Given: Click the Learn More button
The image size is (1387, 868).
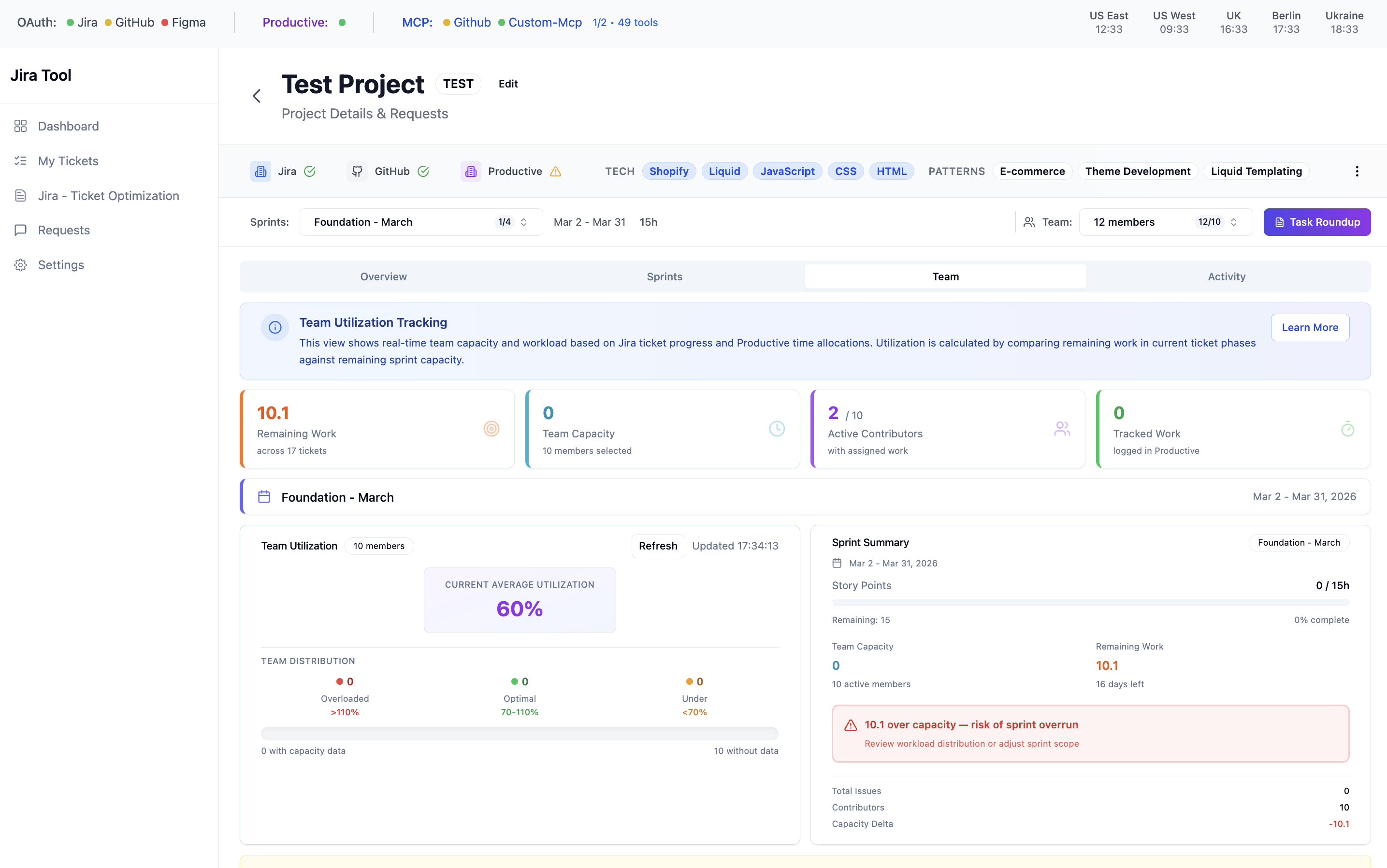Looking at the screenshot, I should [x=1310, y=327].
